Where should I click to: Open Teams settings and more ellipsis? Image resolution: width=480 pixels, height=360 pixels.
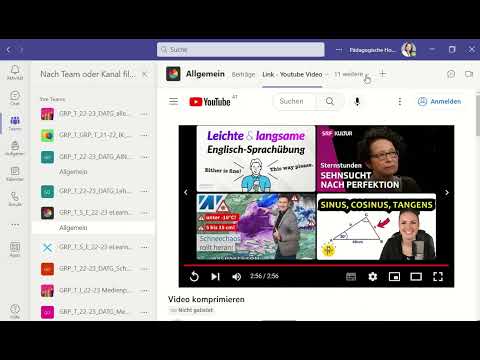pos(339,50)
